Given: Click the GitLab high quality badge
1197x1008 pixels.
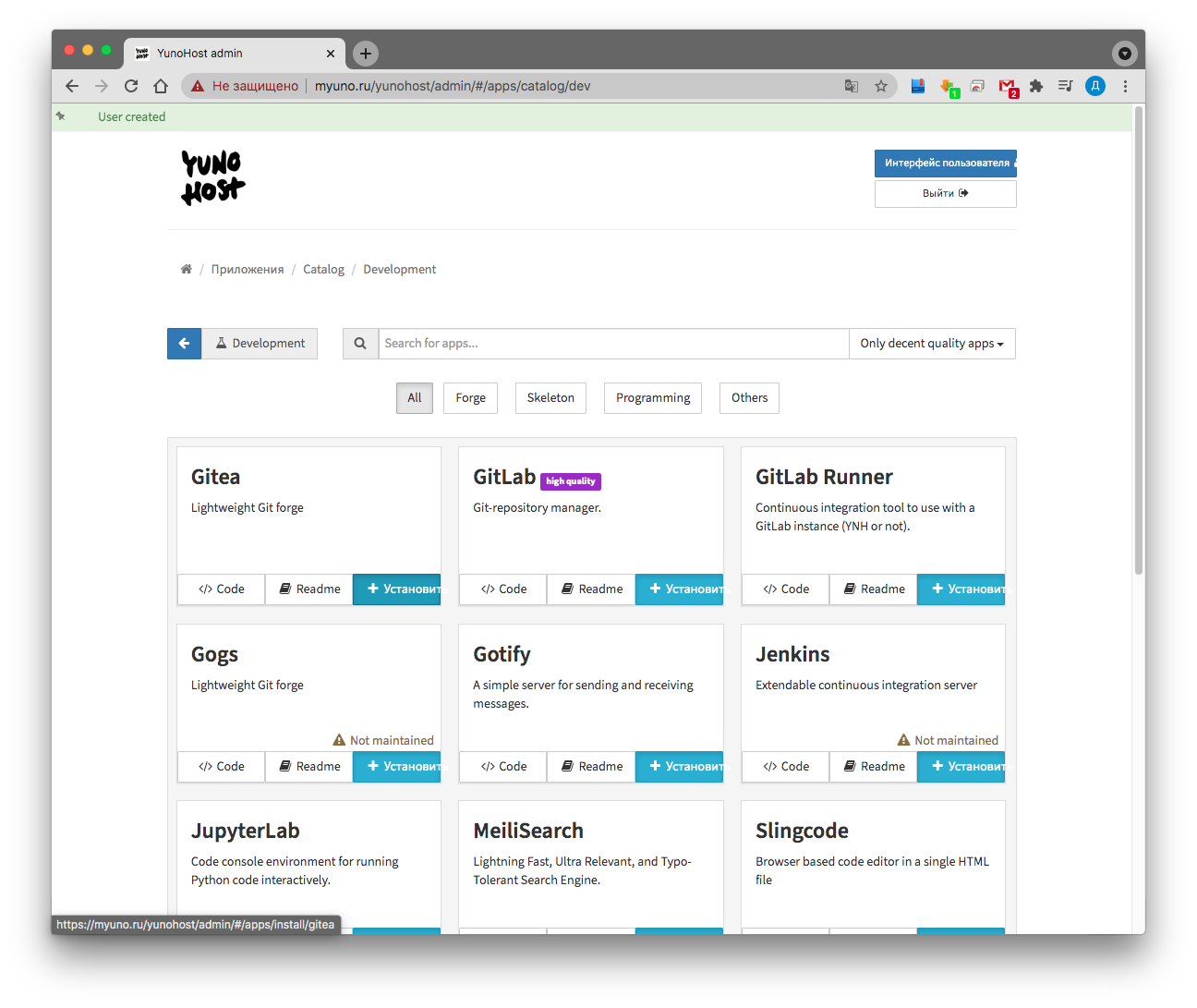Looking at the screenshot, I should (x=571, y=481).
